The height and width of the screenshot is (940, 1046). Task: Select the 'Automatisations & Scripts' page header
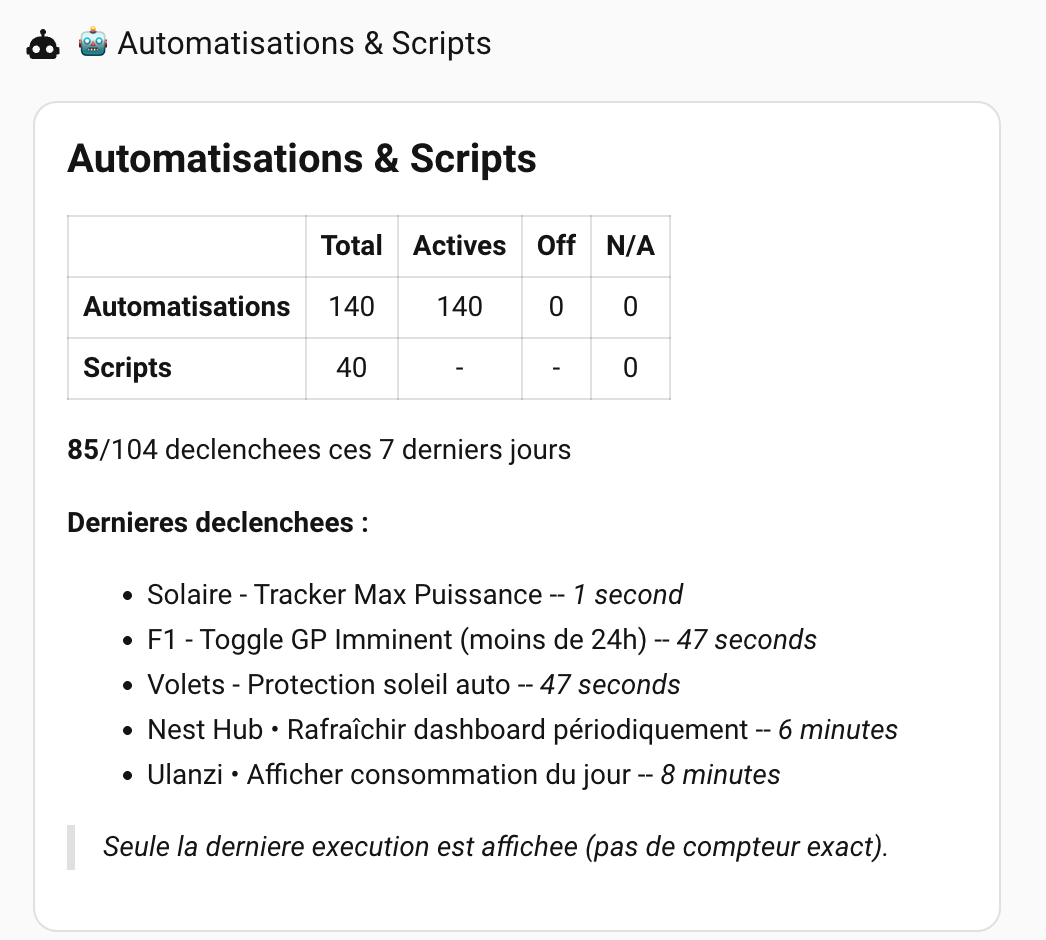click(x=302, y=43)
